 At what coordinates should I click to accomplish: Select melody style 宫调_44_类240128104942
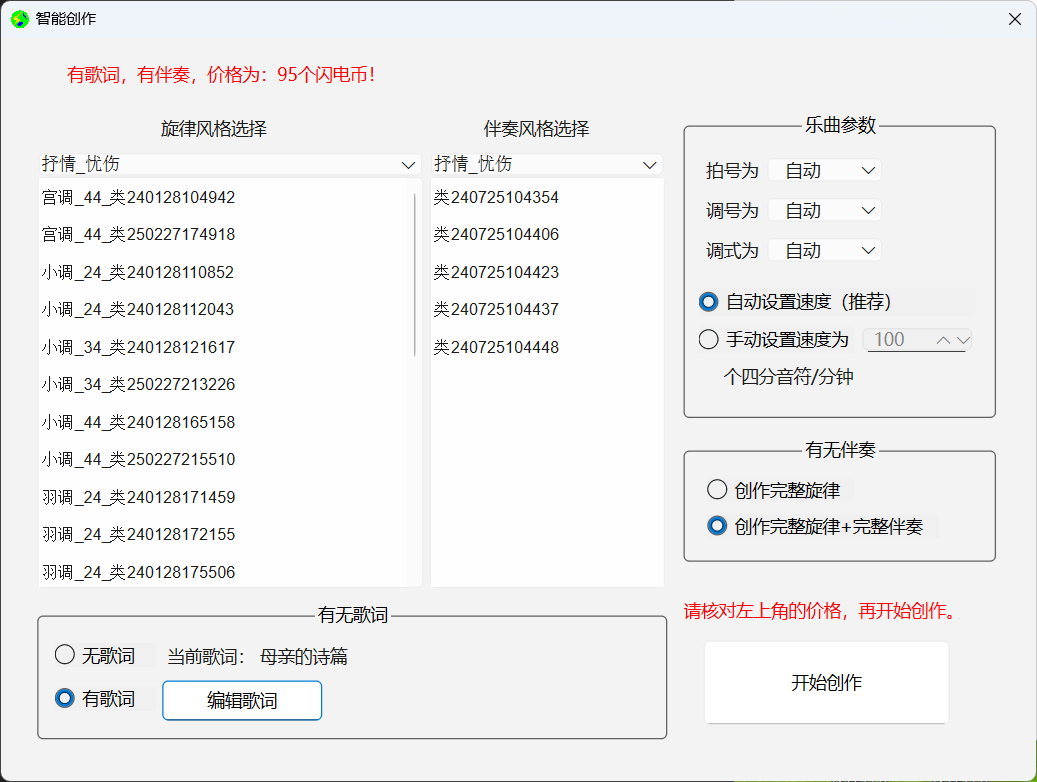(140, 197)
